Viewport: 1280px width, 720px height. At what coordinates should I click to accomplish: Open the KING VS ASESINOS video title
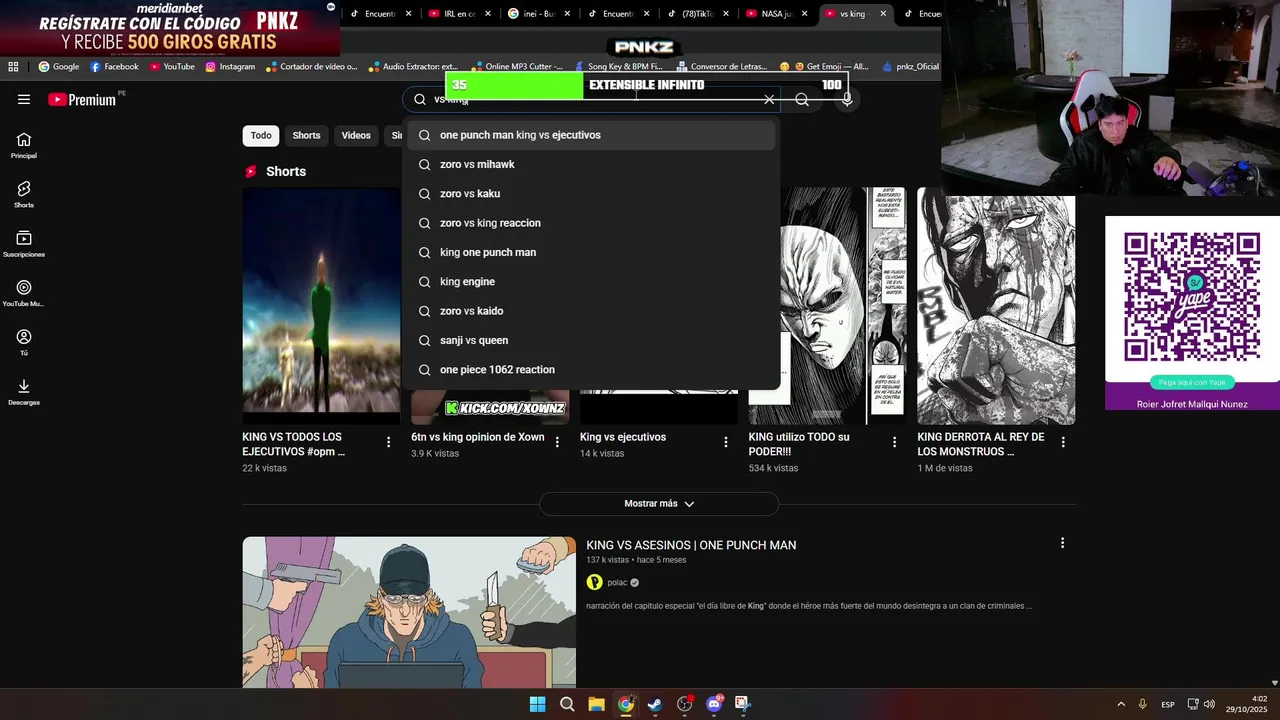(691, 545)
